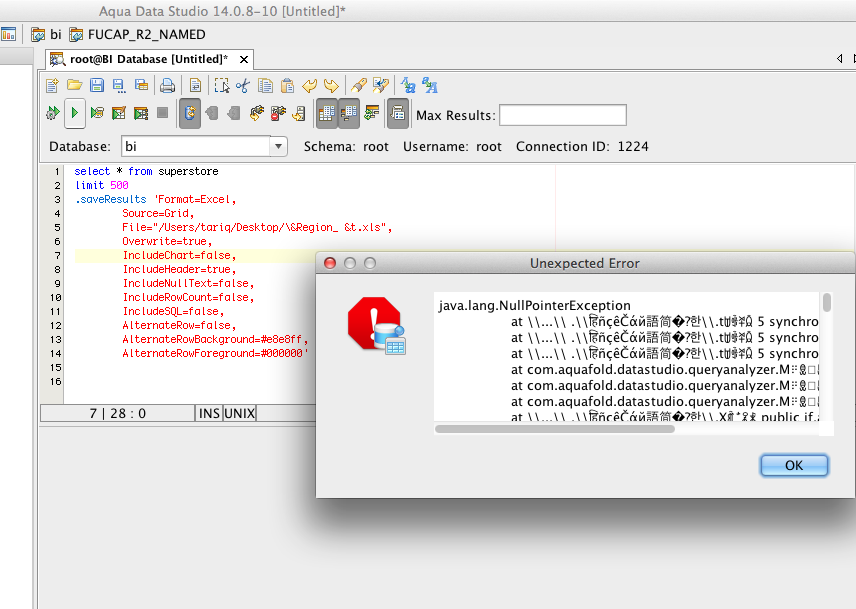Click the vertical scrollbar in stack trace
This screenshot has height=609, width=856.
[x=827, y=303]
